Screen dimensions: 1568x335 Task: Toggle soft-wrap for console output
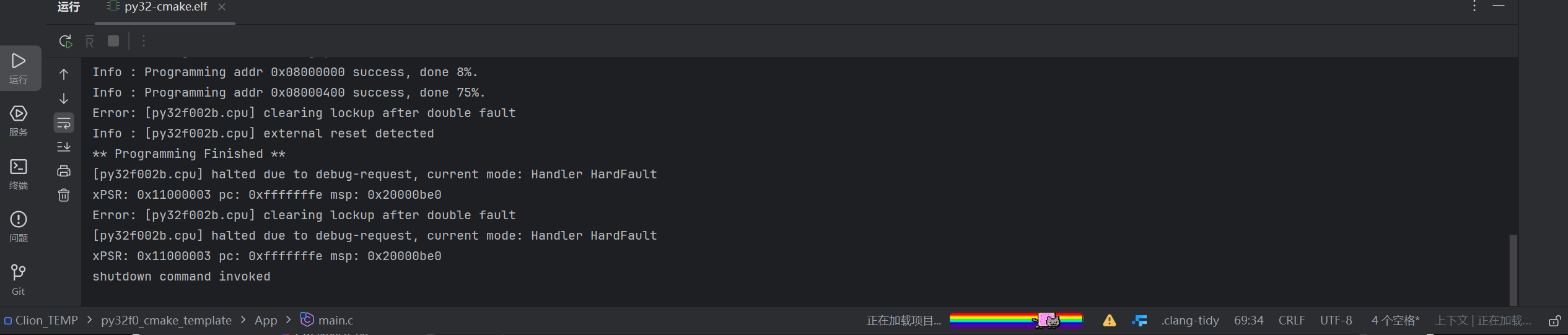(64, 123)
